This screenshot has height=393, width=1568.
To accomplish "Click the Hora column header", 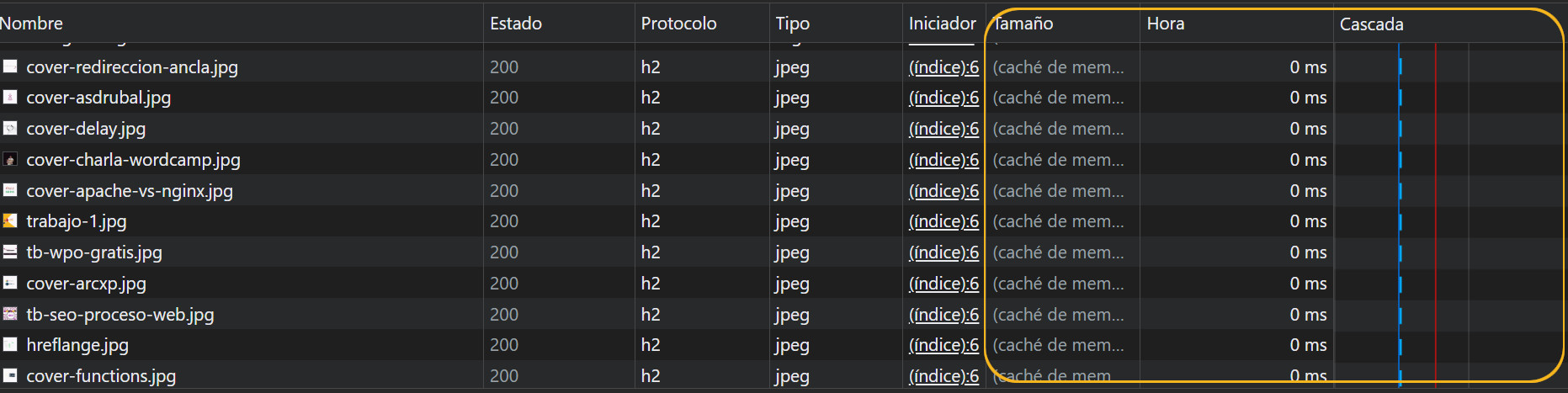I will point(1166,24).
